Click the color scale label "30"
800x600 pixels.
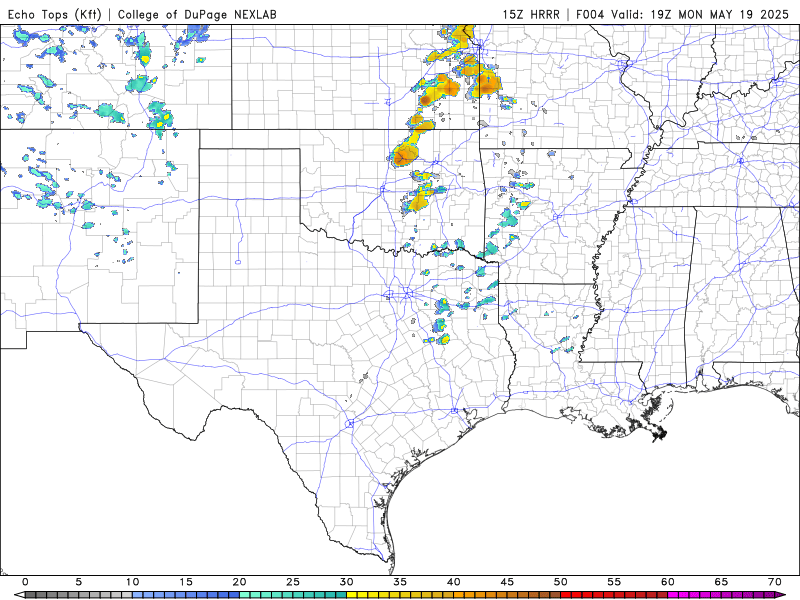pos(346,582)
